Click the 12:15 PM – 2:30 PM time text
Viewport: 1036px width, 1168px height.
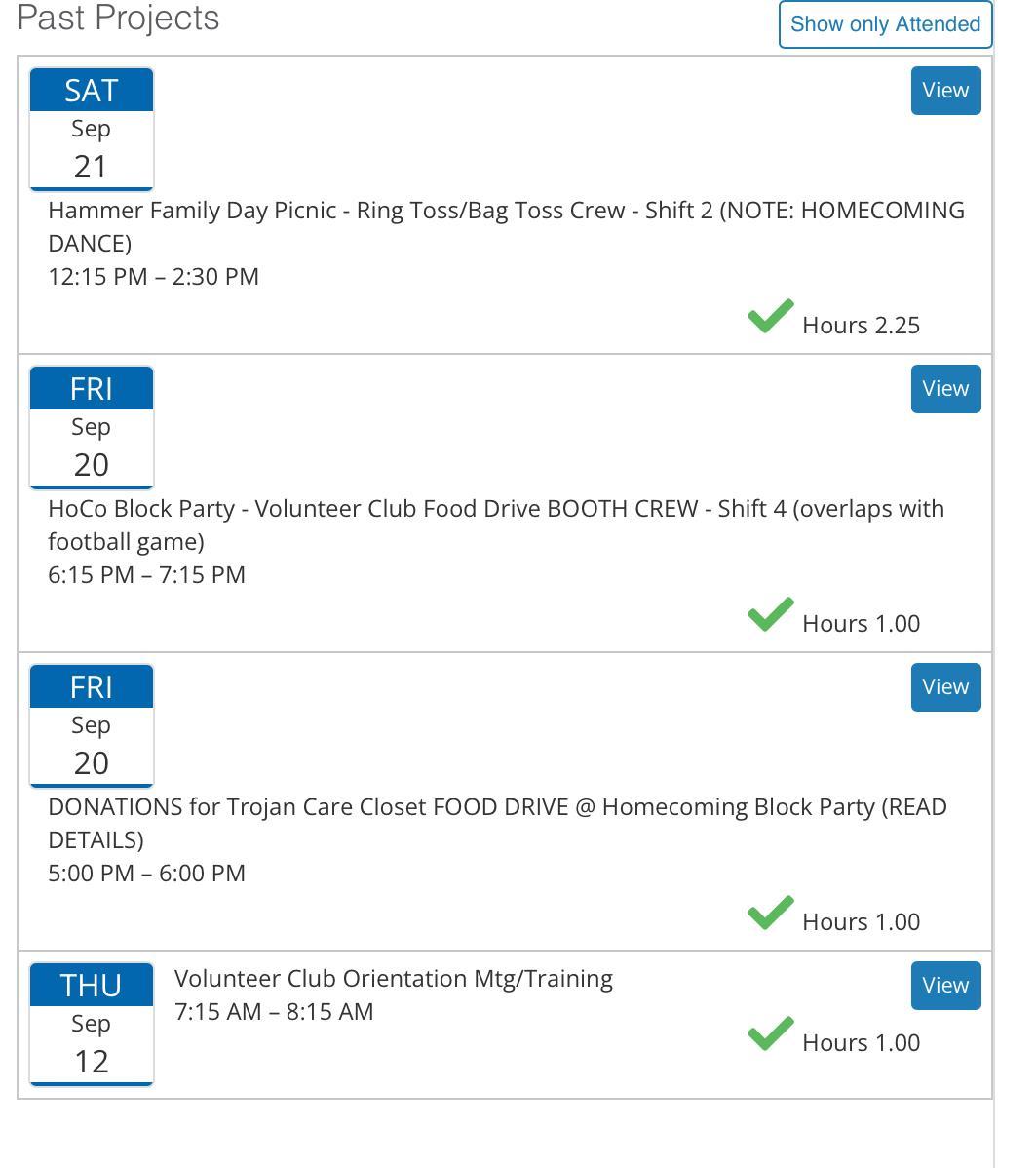point(154,277)
